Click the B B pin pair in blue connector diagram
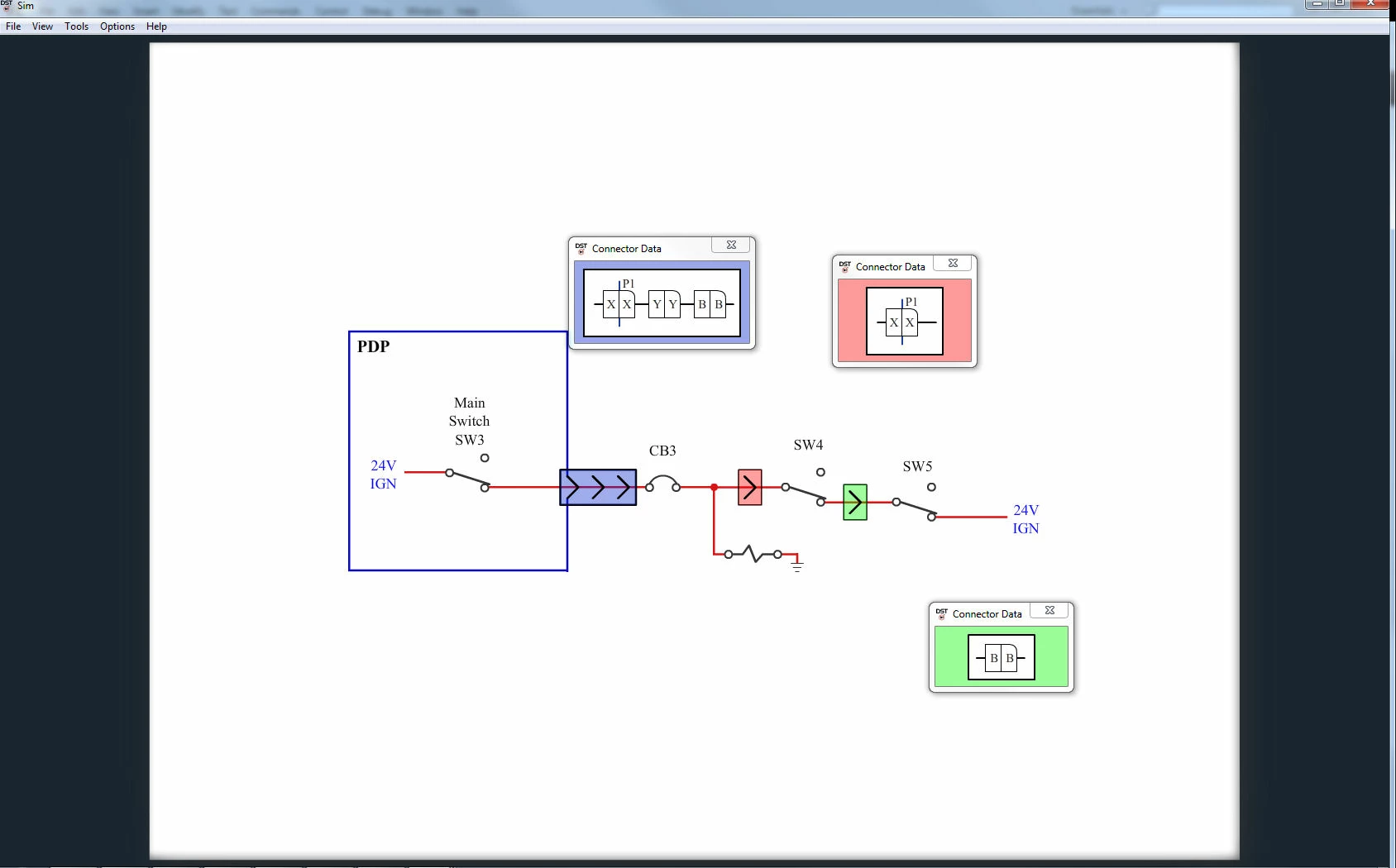The height and width of the screenshot is (868, 1396). 710,304
